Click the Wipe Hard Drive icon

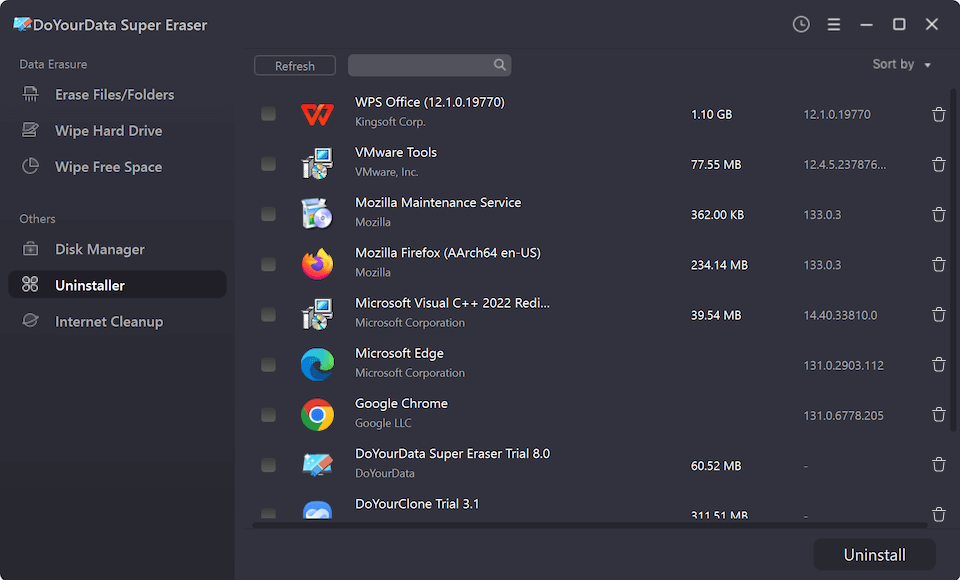point(30,130)
